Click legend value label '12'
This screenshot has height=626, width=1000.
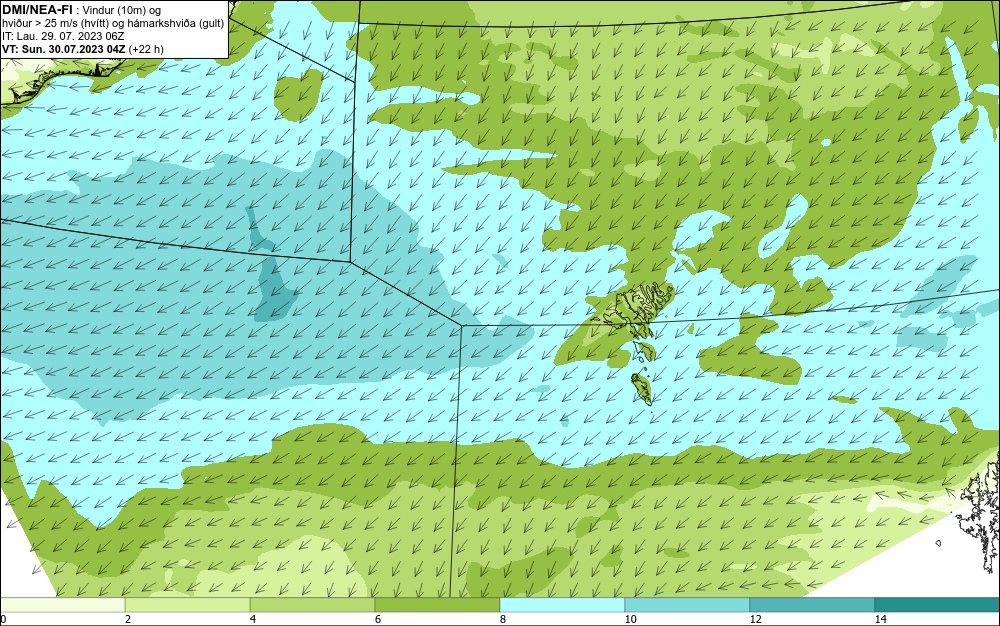[x=756, y=620]
